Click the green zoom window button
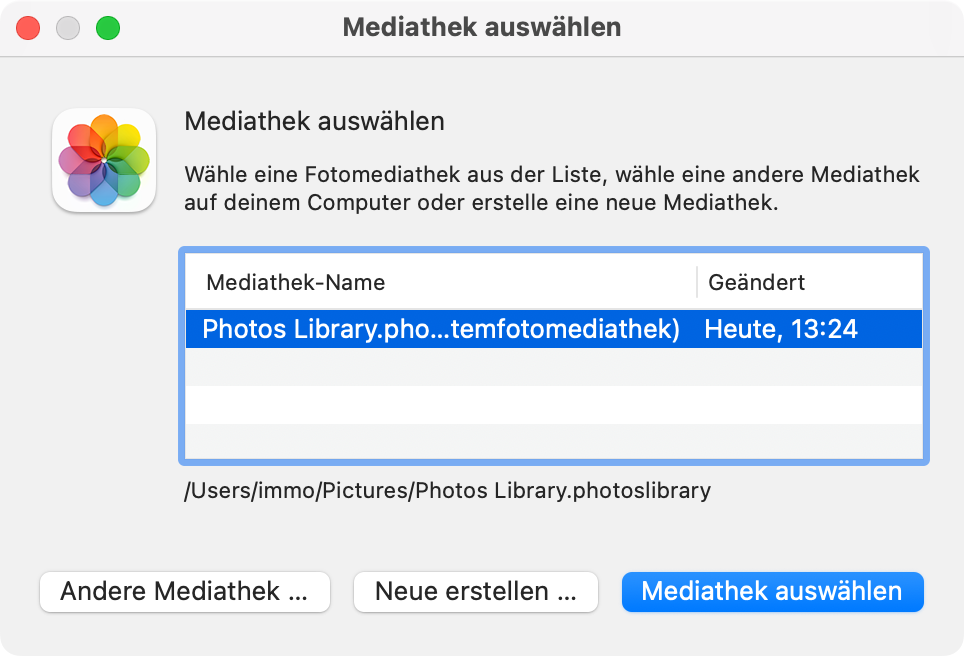The width and height of the screenshot is (964, 656). pyautogui.click(x=108, y=28)
